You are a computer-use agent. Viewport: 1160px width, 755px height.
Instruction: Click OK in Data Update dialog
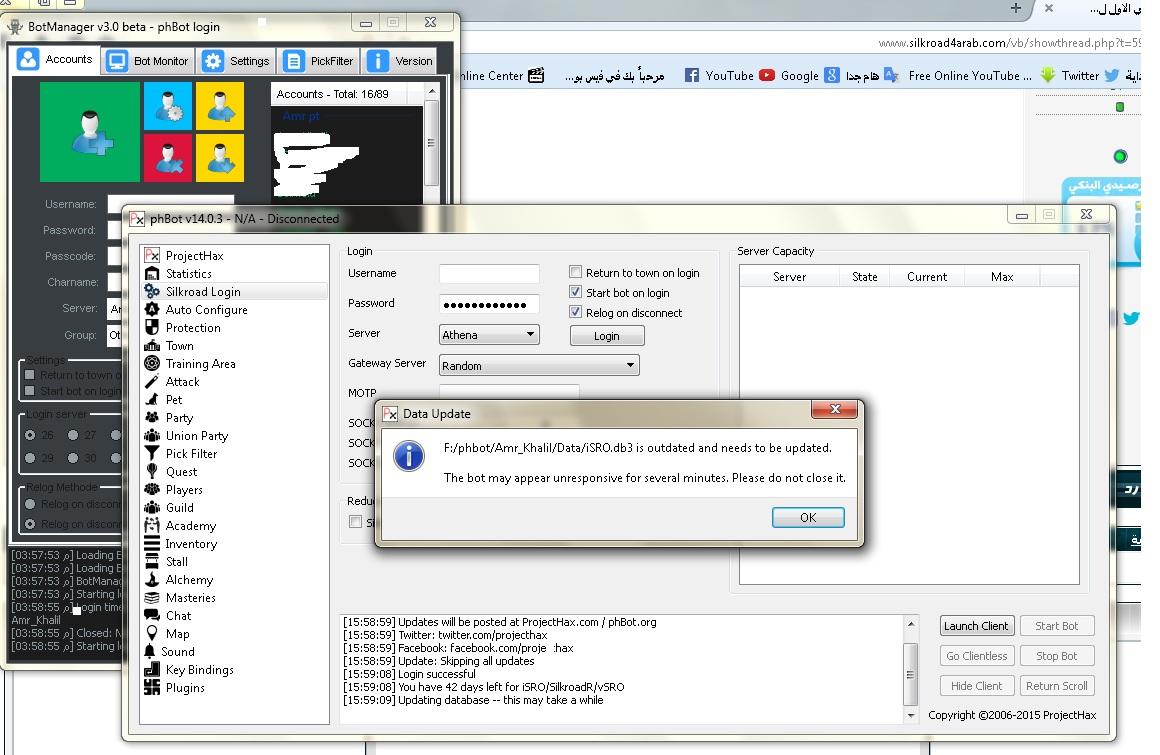(x=808, y=518)
